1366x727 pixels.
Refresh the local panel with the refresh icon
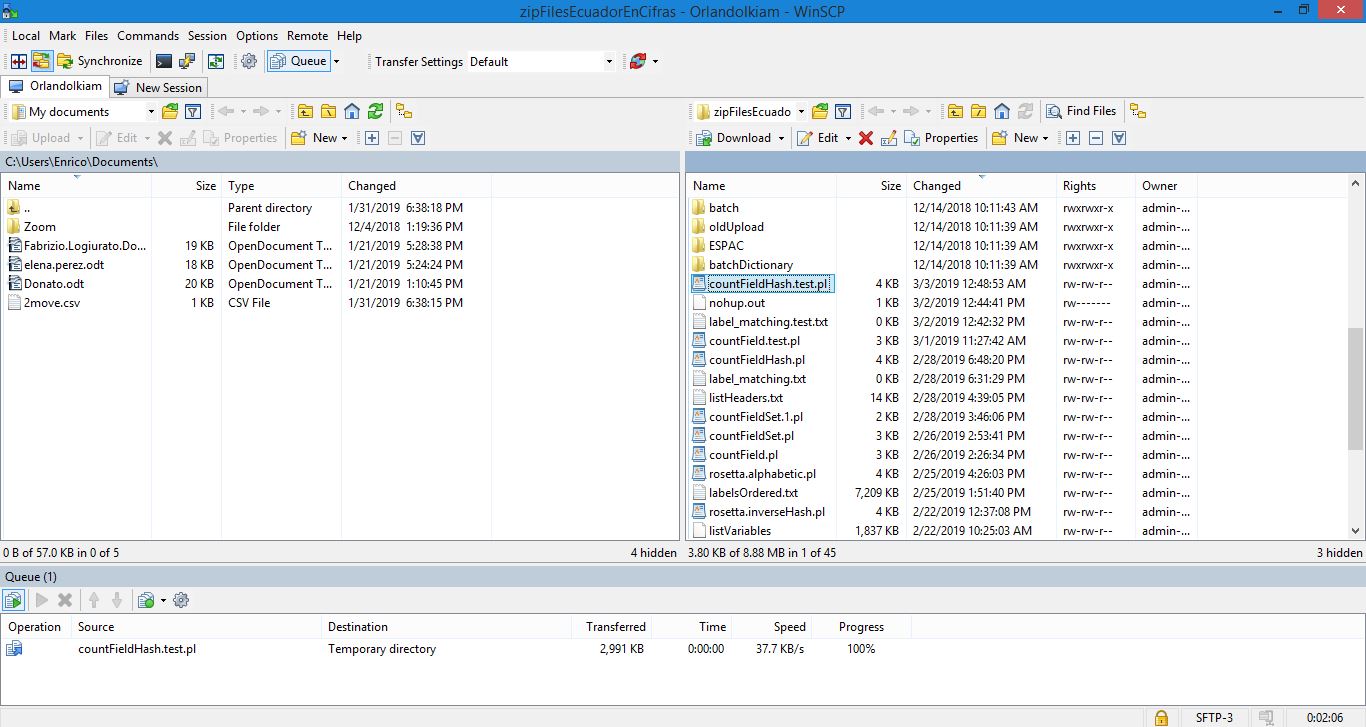click(375, 111)
